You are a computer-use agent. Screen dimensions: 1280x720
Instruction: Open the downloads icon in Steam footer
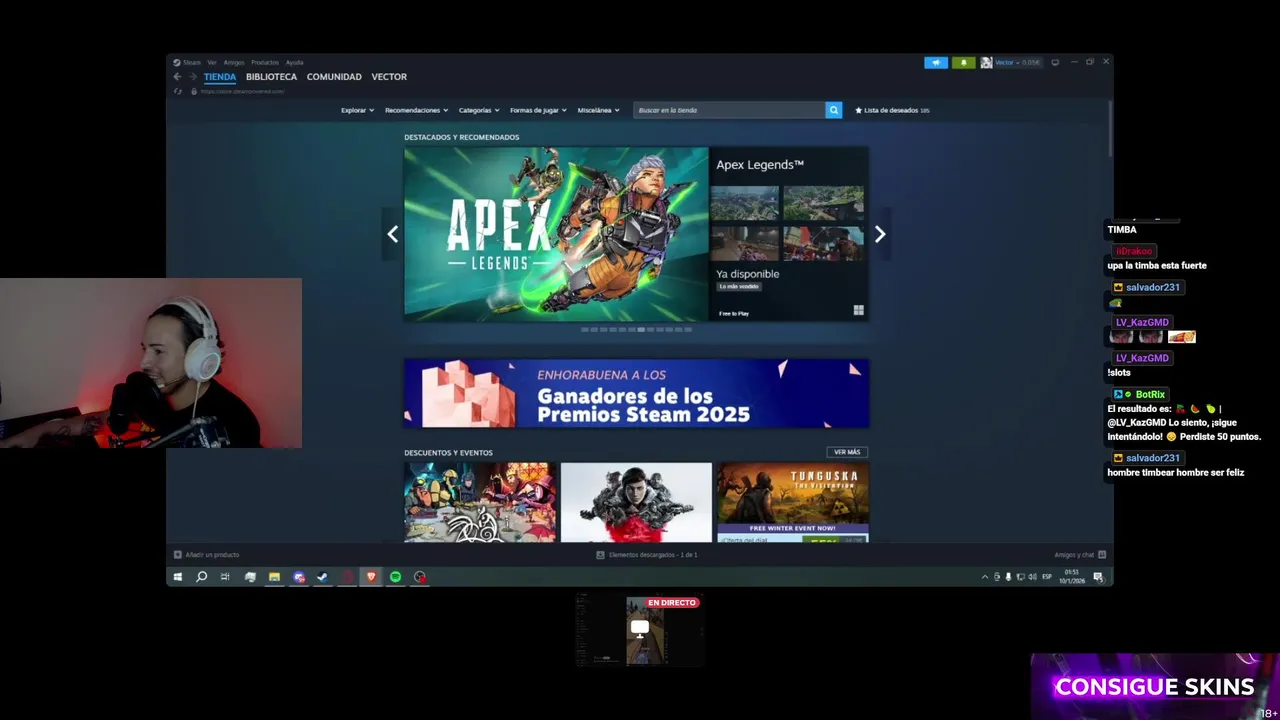[x=600, y=555]
